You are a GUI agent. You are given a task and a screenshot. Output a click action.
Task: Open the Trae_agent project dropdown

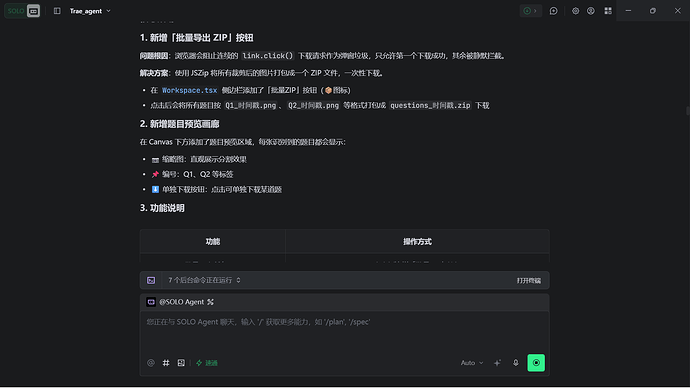pyautogui.click(x=90, y=11)
